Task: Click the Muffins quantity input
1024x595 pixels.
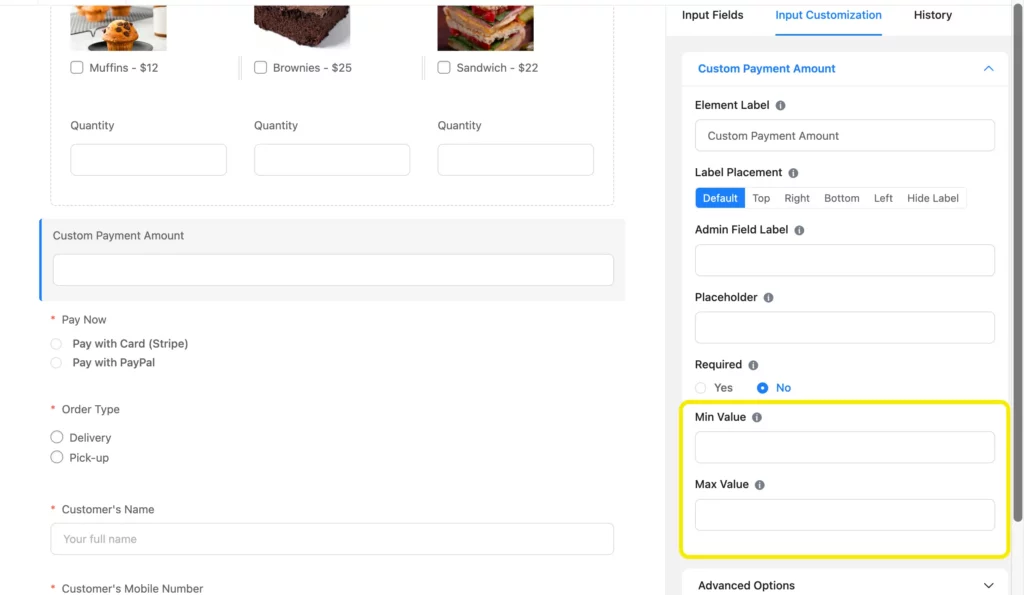Action: point(148,160)
